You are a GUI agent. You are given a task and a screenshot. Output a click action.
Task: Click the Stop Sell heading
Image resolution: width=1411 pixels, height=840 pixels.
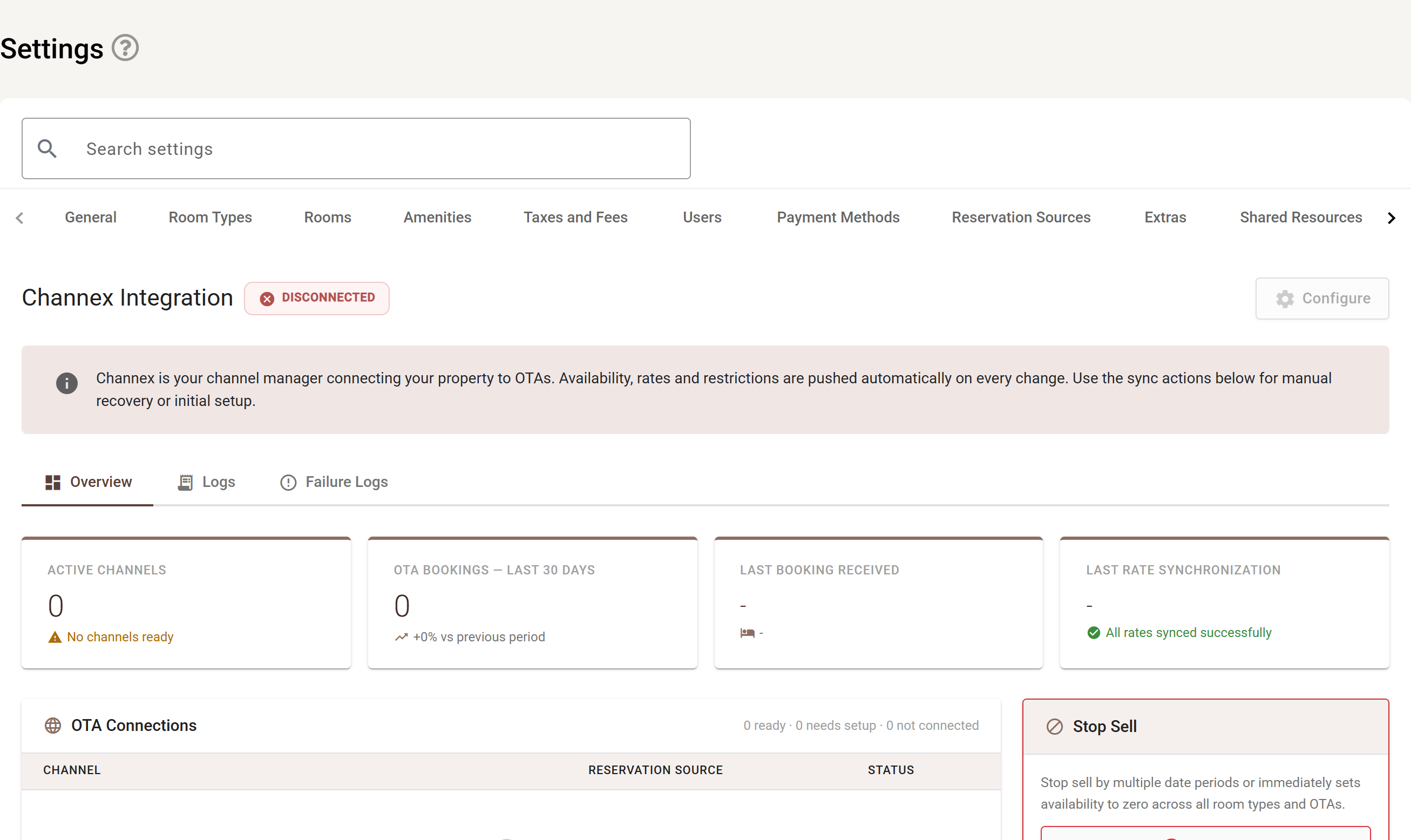click(x=1104, y=727)
